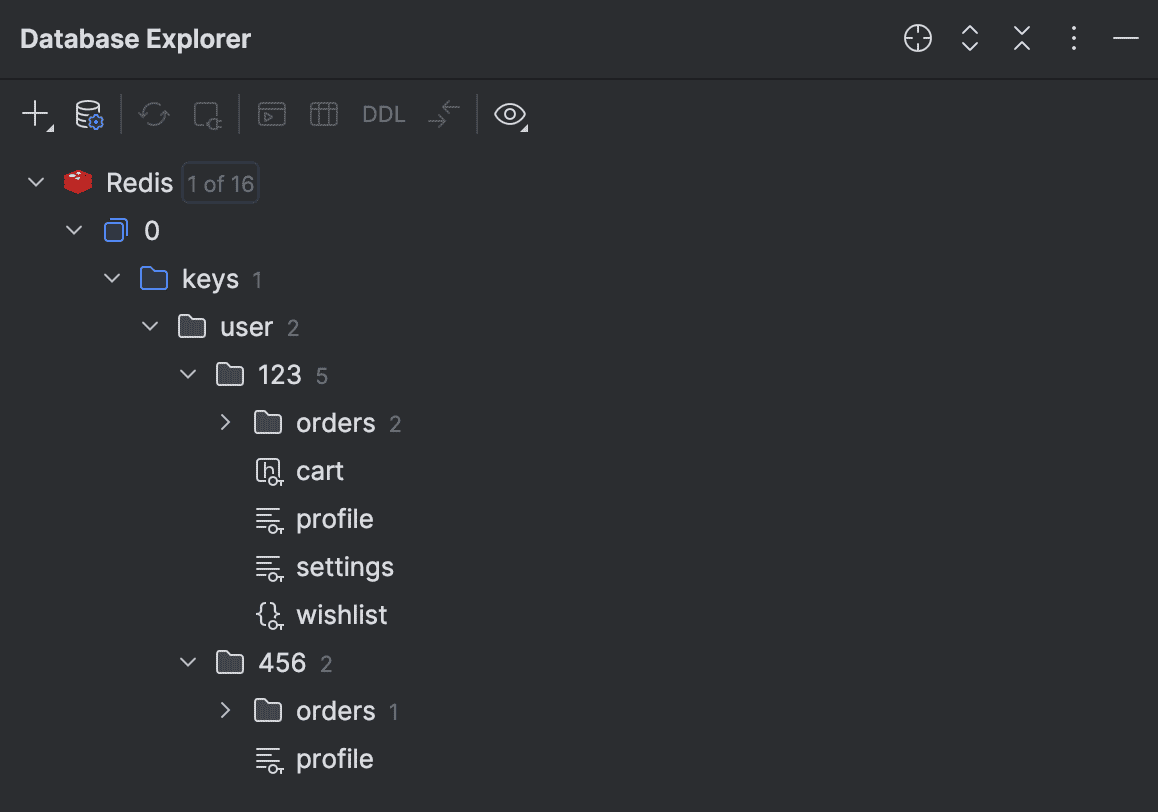Select the cart hash key
Image resolution: width=1158 pixels, height=812 pixels.
(x=319, y=471)
